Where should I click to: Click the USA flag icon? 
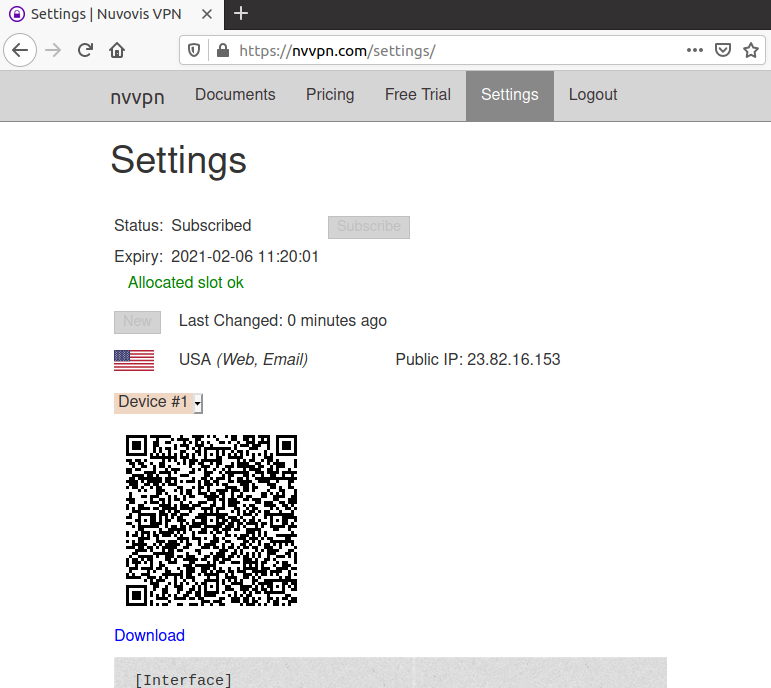click(x=134, y=360)
